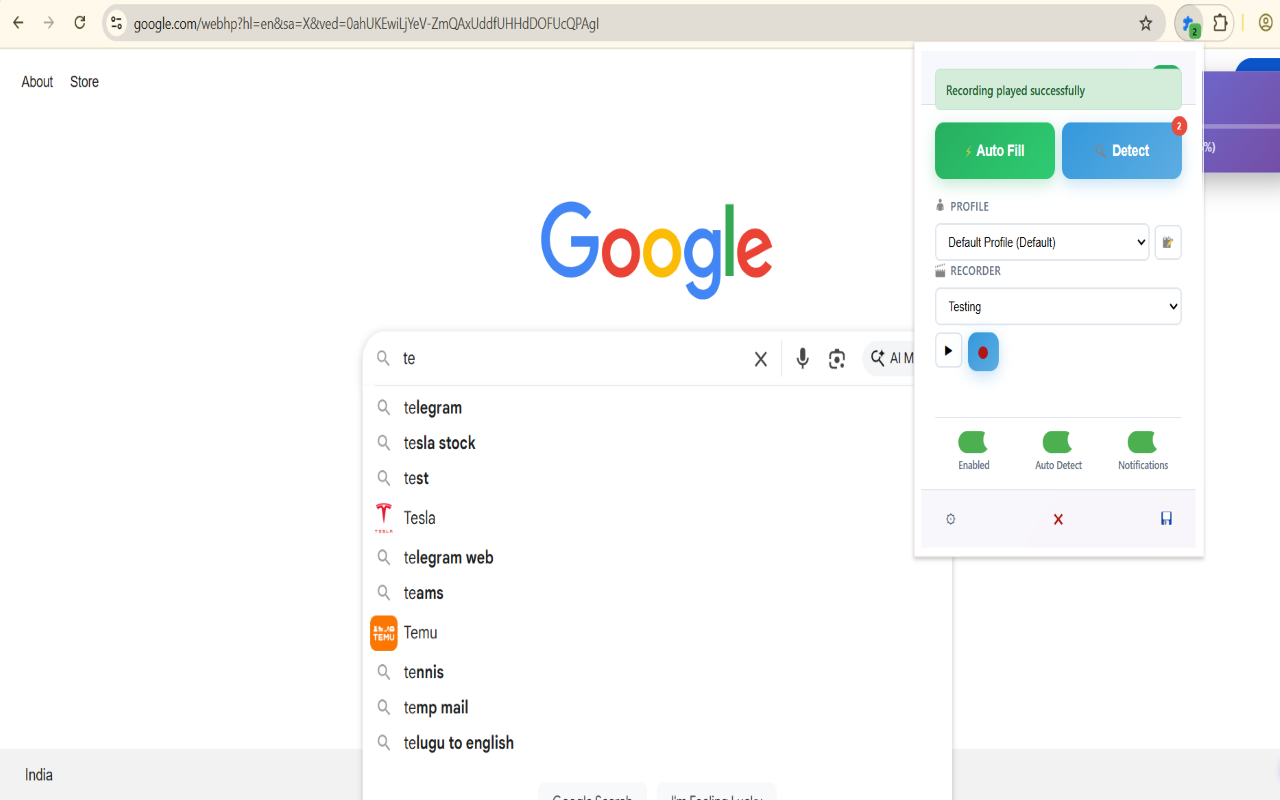1280x800 pixels.
Task: Click the Google logo
Action: pos(656,250)
